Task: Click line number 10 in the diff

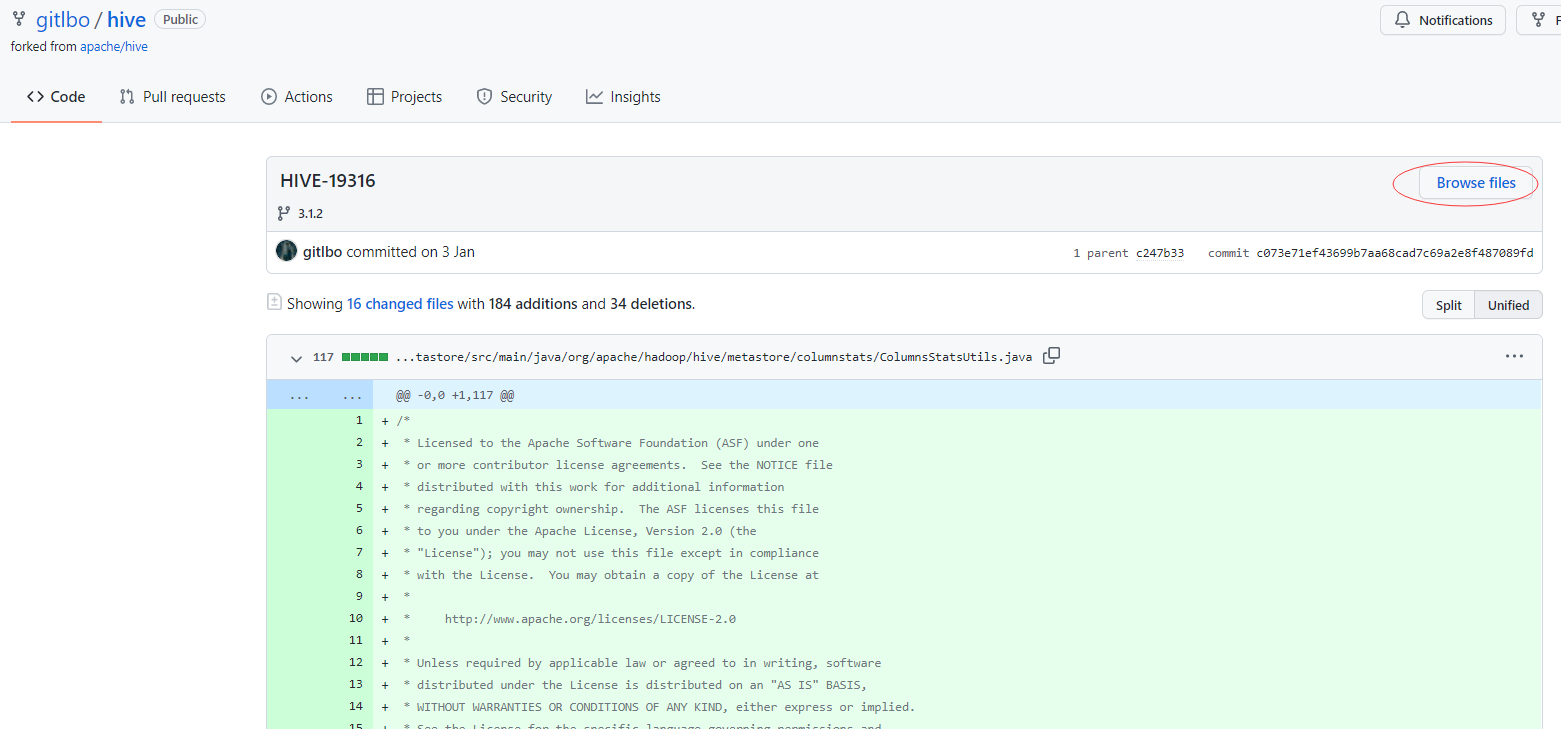Action: coord(356,618)
